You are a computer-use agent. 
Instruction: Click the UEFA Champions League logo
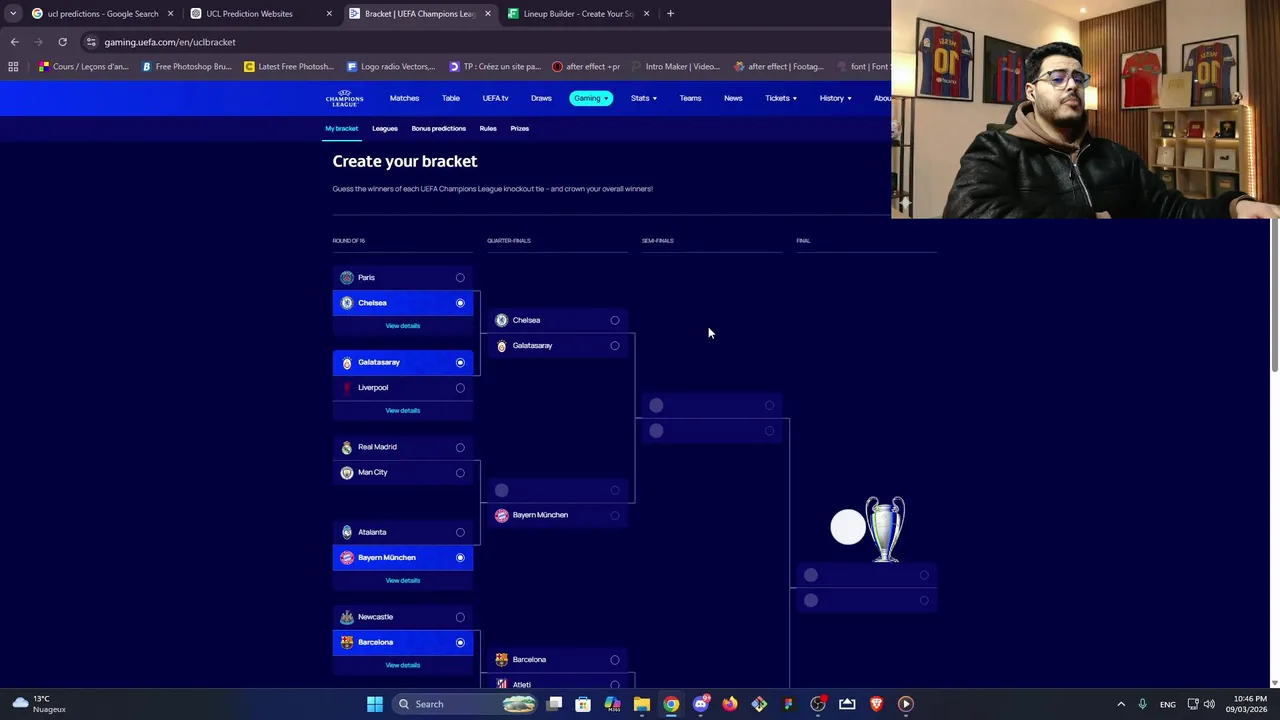344,98
